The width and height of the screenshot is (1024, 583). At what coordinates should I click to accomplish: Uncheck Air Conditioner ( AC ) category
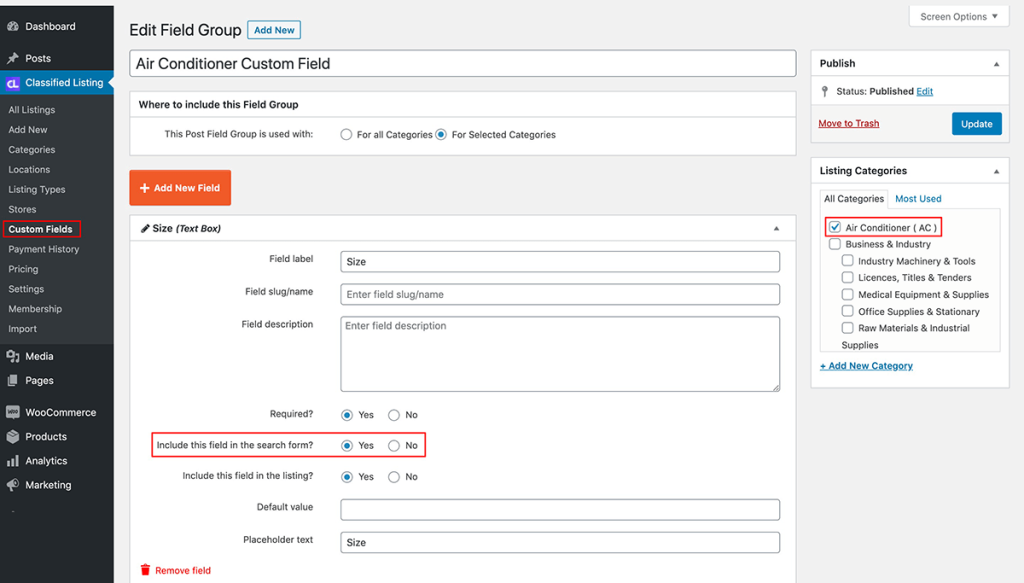click(x=835, y=227)
